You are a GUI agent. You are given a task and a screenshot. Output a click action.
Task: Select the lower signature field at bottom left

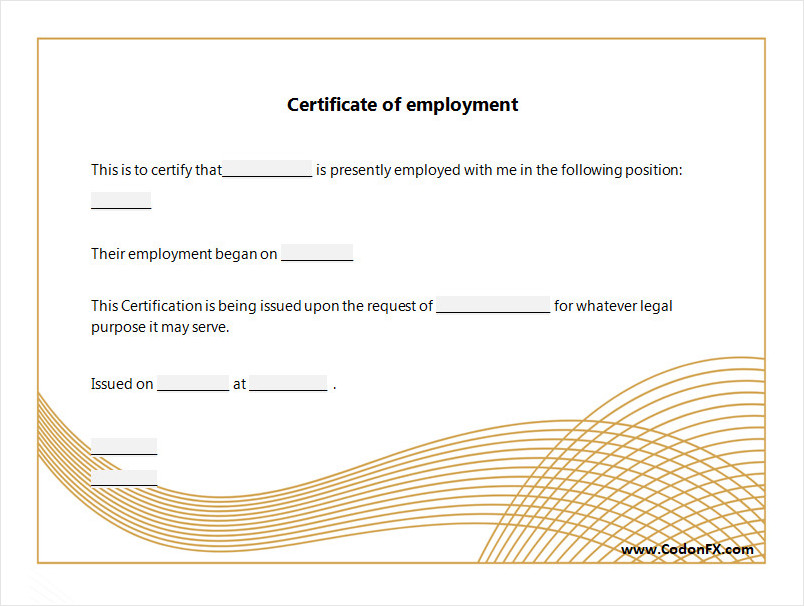click(124, 478)
